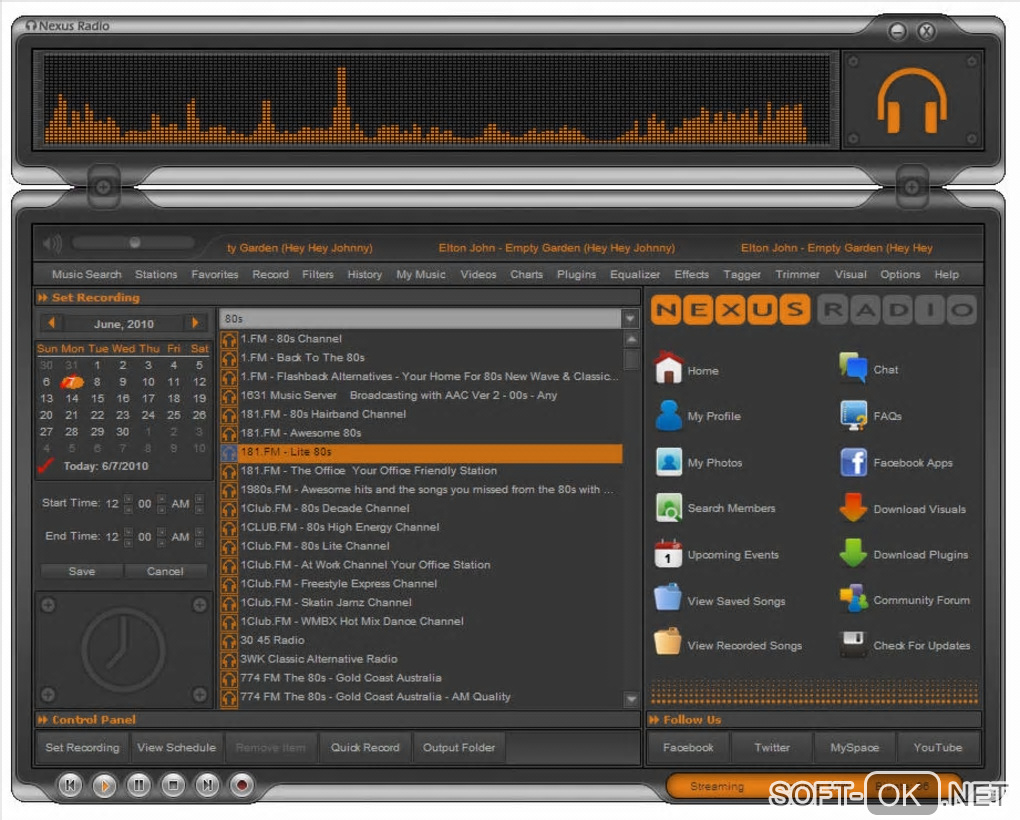Image resolution: width=1020 pixels, height=820 pixels.
Task: Open the YouTube follow button
Action: pos(938,747)
